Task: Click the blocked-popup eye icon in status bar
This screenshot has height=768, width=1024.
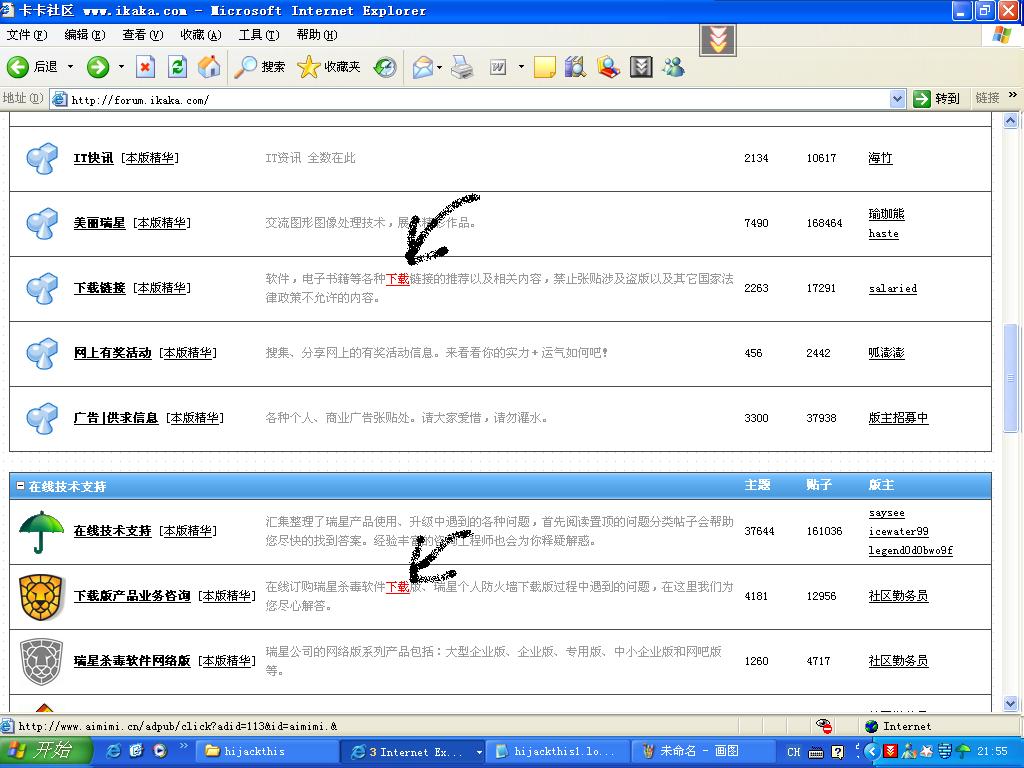Action: 824,726
